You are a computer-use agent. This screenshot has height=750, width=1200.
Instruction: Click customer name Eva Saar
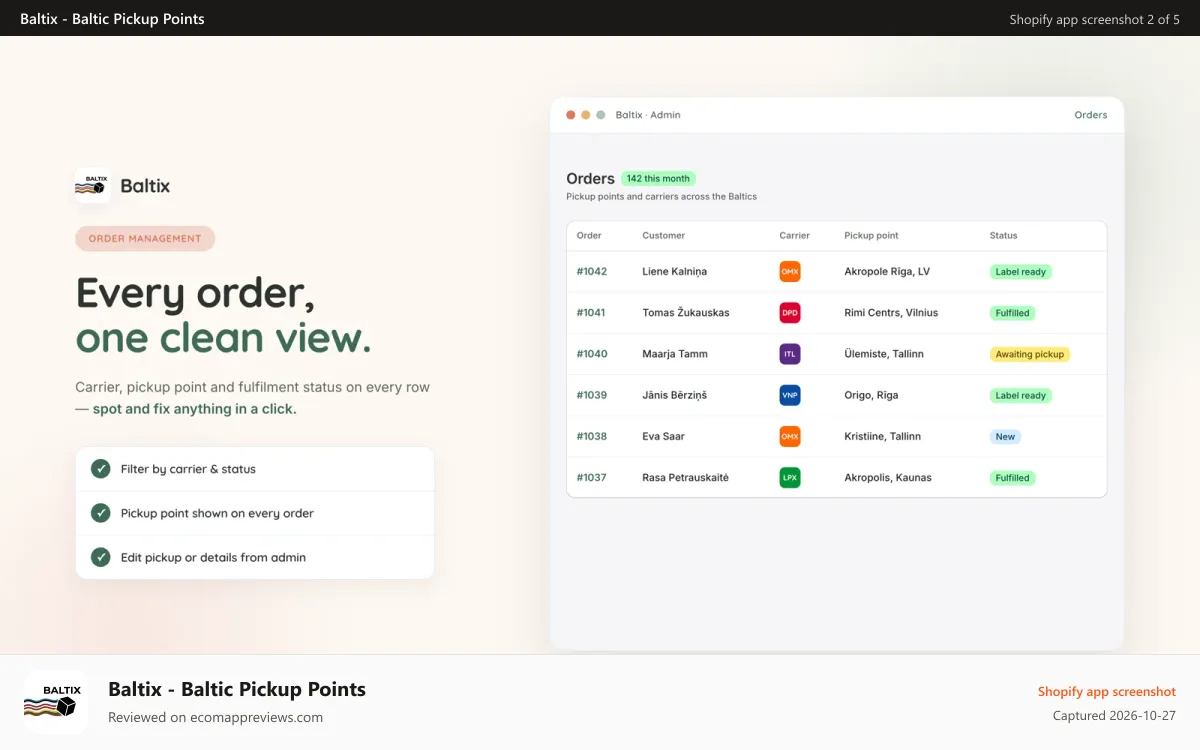tap(664, 436)
